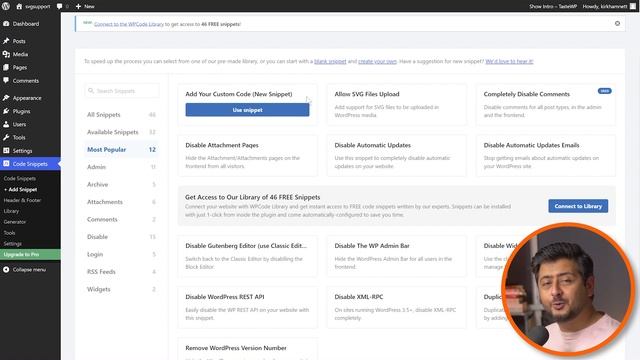Click the Collapse menu arrow icon
This screenshot has height=360, width=640.
(6, 269)
